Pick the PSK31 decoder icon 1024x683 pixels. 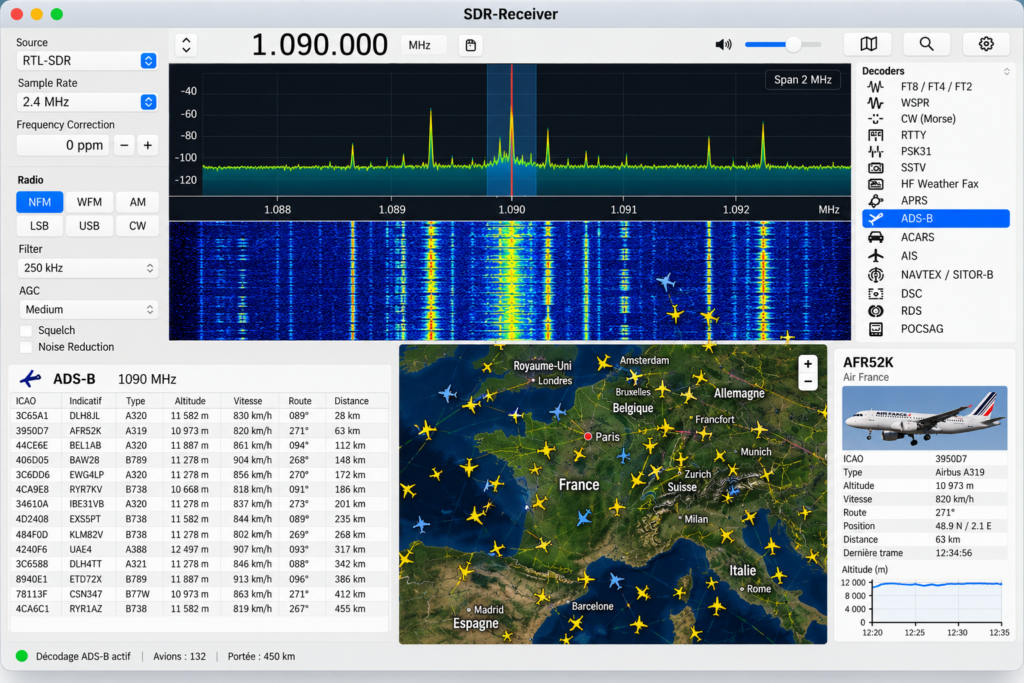click(875, 151)
